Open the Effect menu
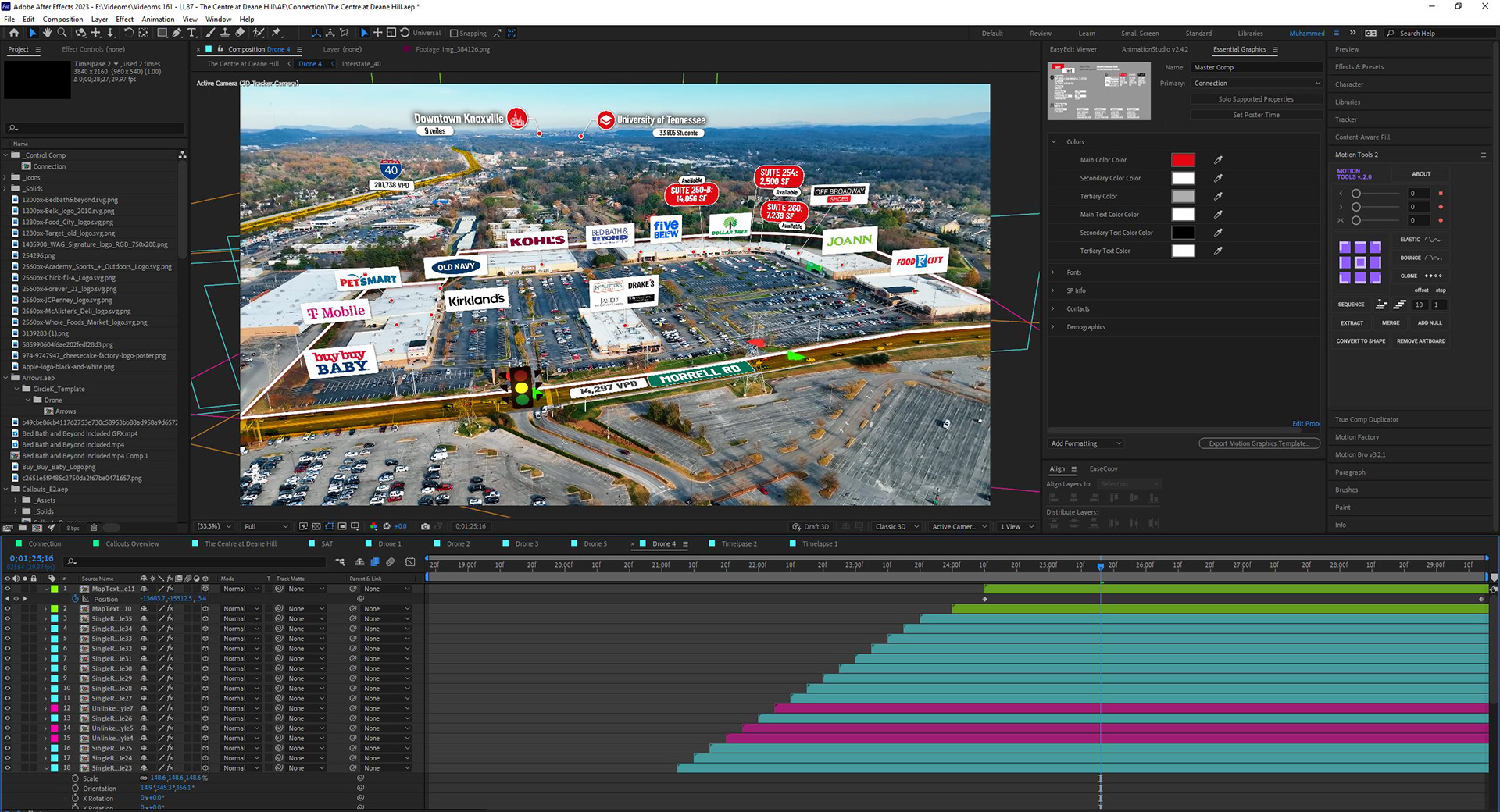Image resolution: width=1500 pixels, height=812 pixels. (125, 19)
